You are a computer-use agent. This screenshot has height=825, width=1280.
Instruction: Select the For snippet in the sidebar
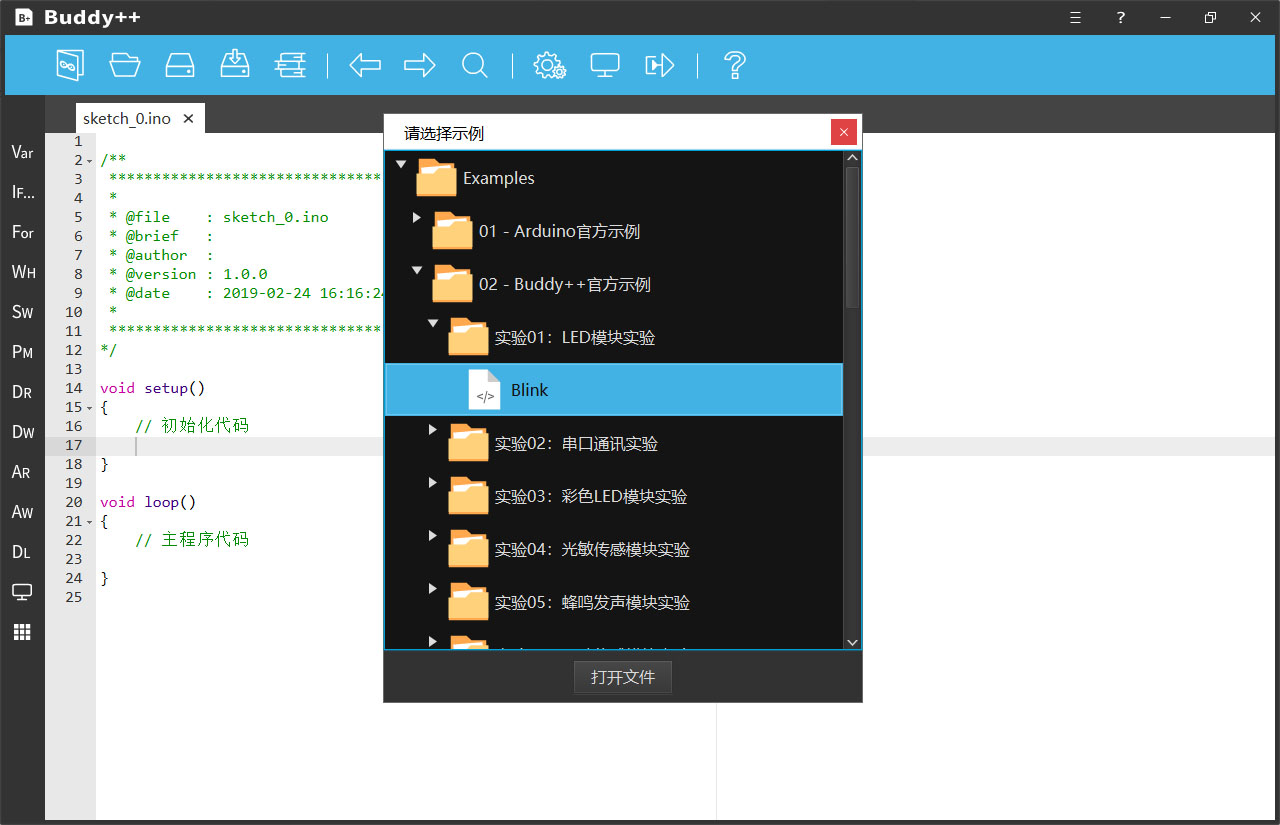pyautogui.click(x=22, y=232)
